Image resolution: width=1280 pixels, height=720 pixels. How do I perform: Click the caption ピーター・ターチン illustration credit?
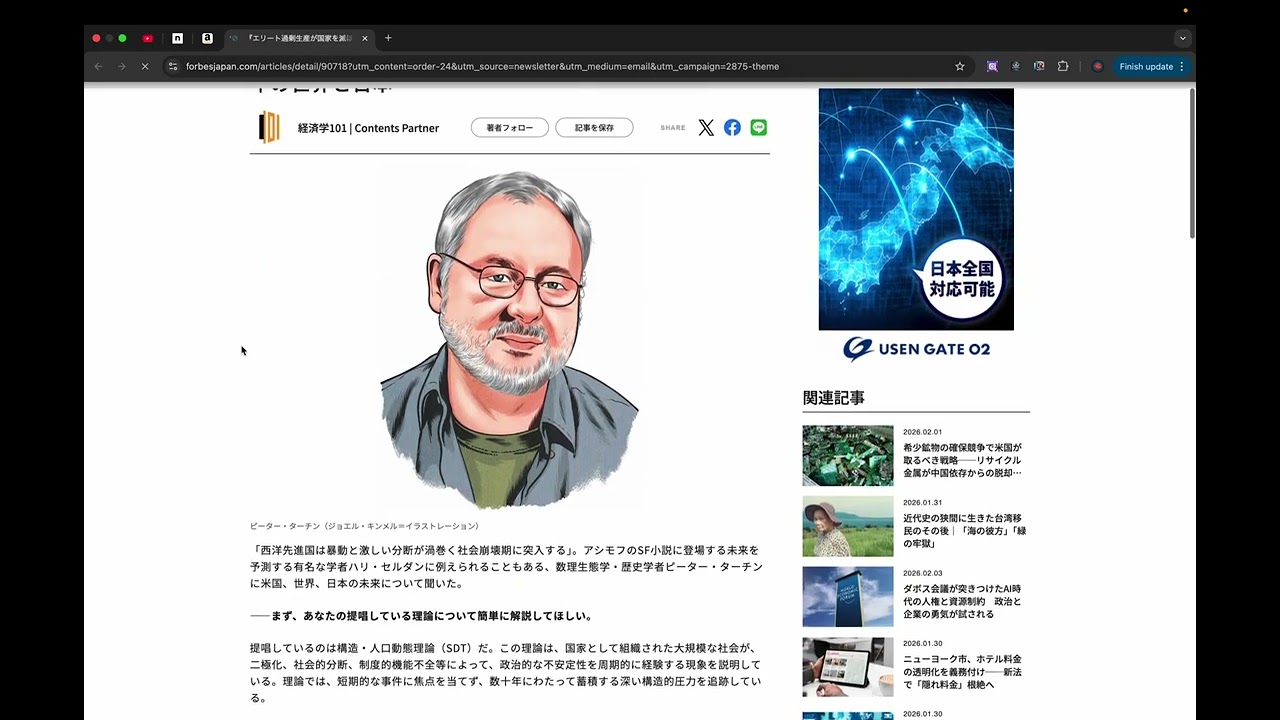click(x=366, y=526)
